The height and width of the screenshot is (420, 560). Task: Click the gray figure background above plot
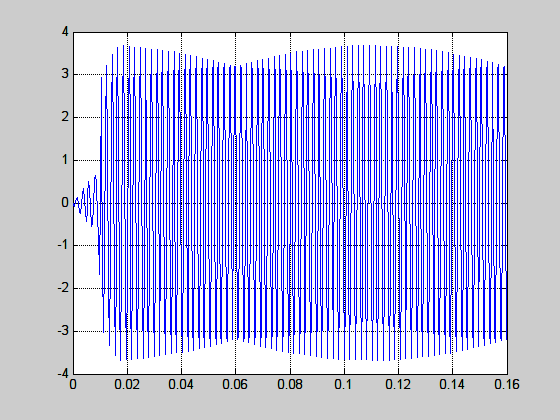click(280, 14)
